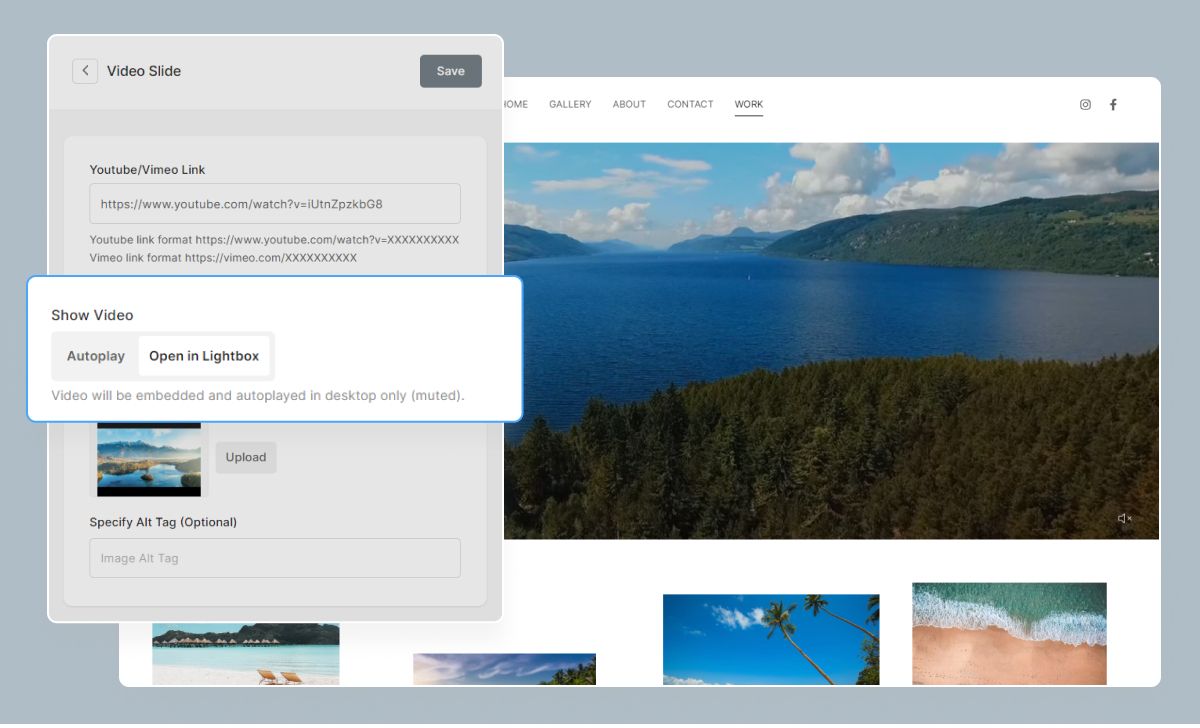This screenshot has width=1200, height=728.
Task: Open the About page link
Action: [629, 105]
